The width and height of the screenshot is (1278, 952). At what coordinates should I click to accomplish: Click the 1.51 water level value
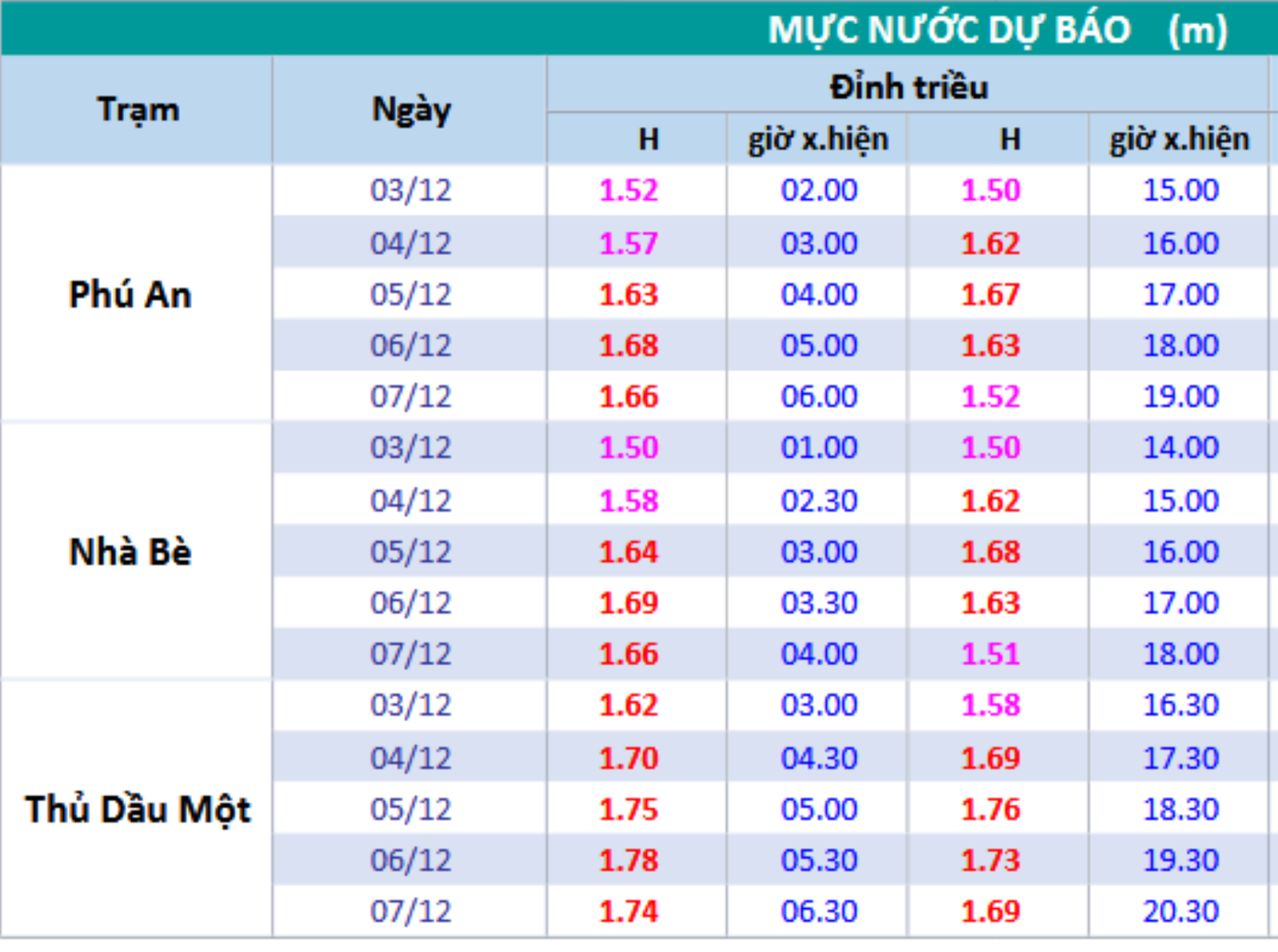coord(990,654)
